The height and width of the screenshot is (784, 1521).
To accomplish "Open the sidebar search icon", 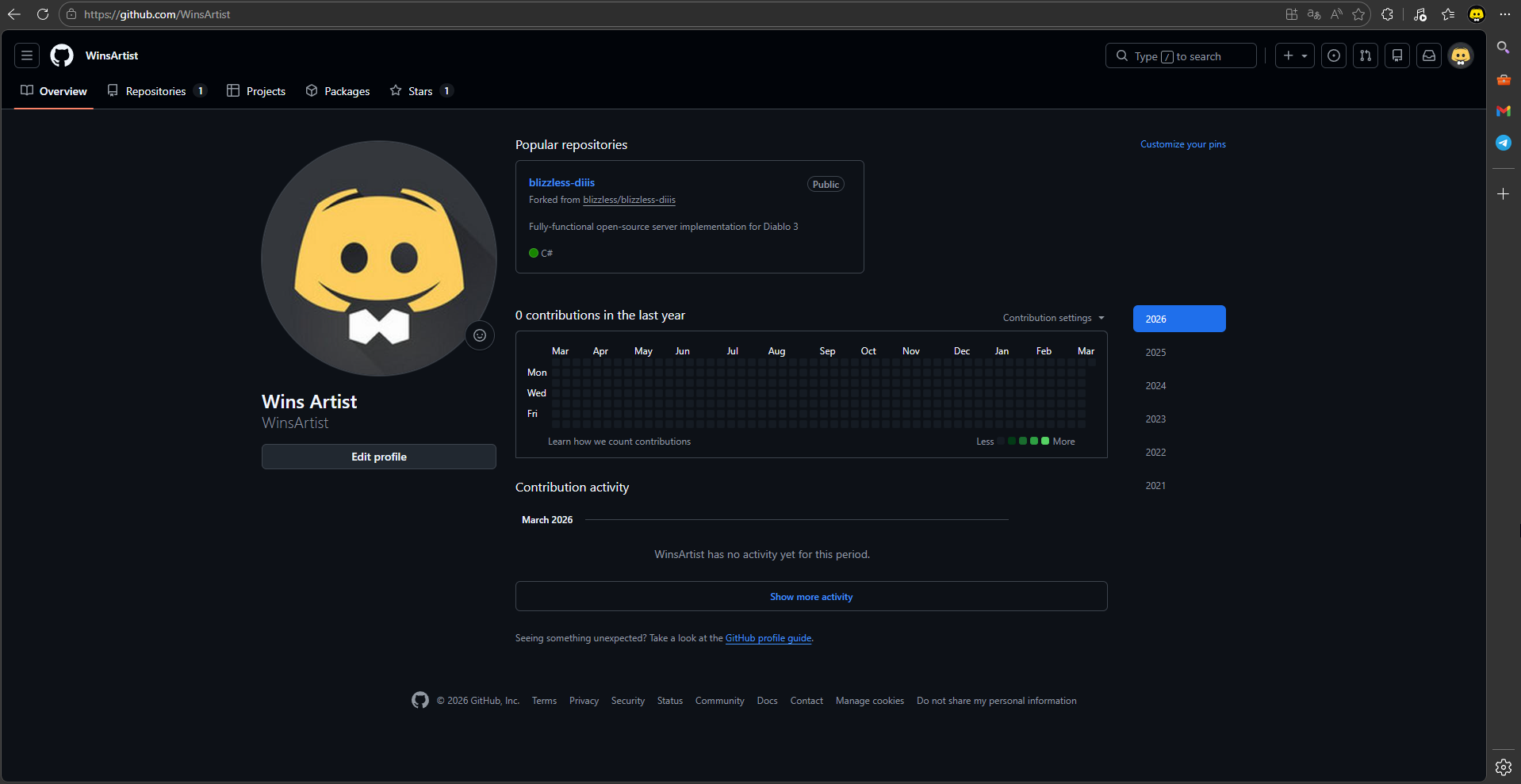I will 1503,48.
